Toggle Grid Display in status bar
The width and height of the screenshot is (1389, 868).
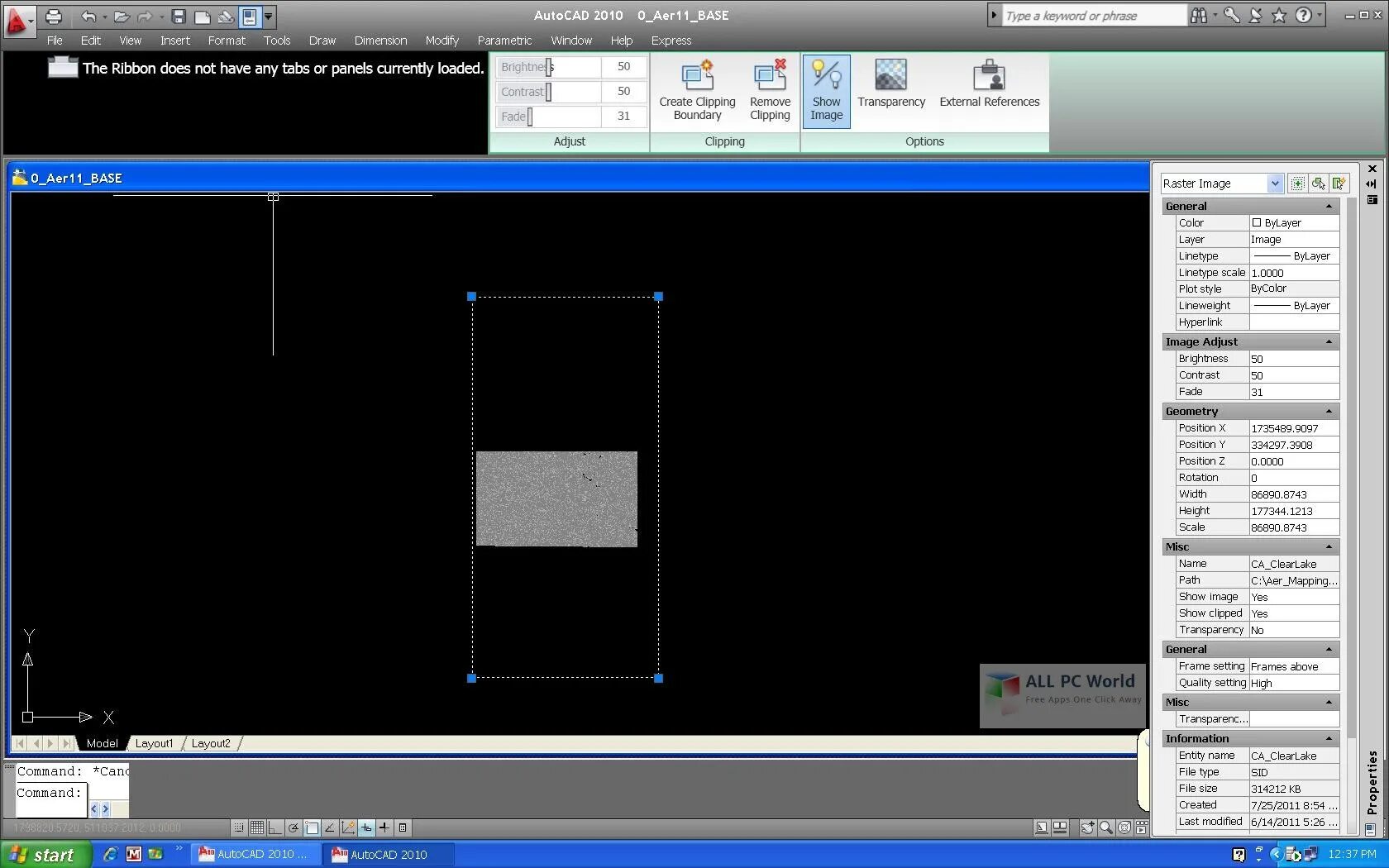(x=257, y=827)
